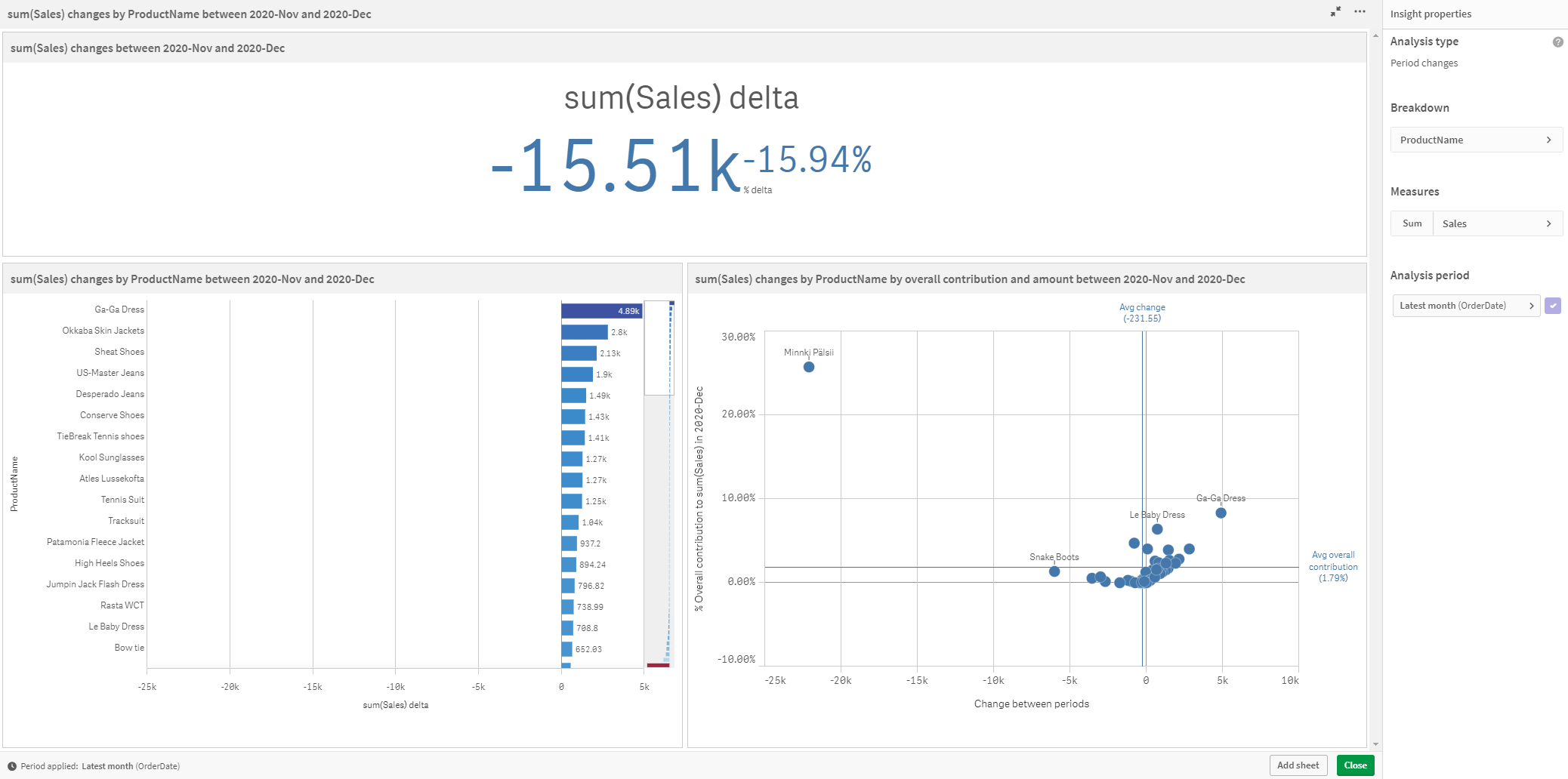Select the Ga-Ga Dress bar
This screenshot has height=779, width=1568.
pyautogui.click(x=601, y=310)
